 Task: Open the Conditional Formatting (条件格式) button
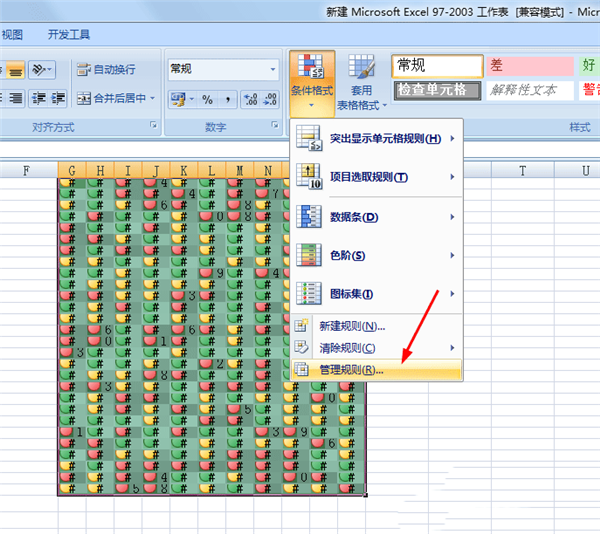pyautogui.click(x=312, y=83)
